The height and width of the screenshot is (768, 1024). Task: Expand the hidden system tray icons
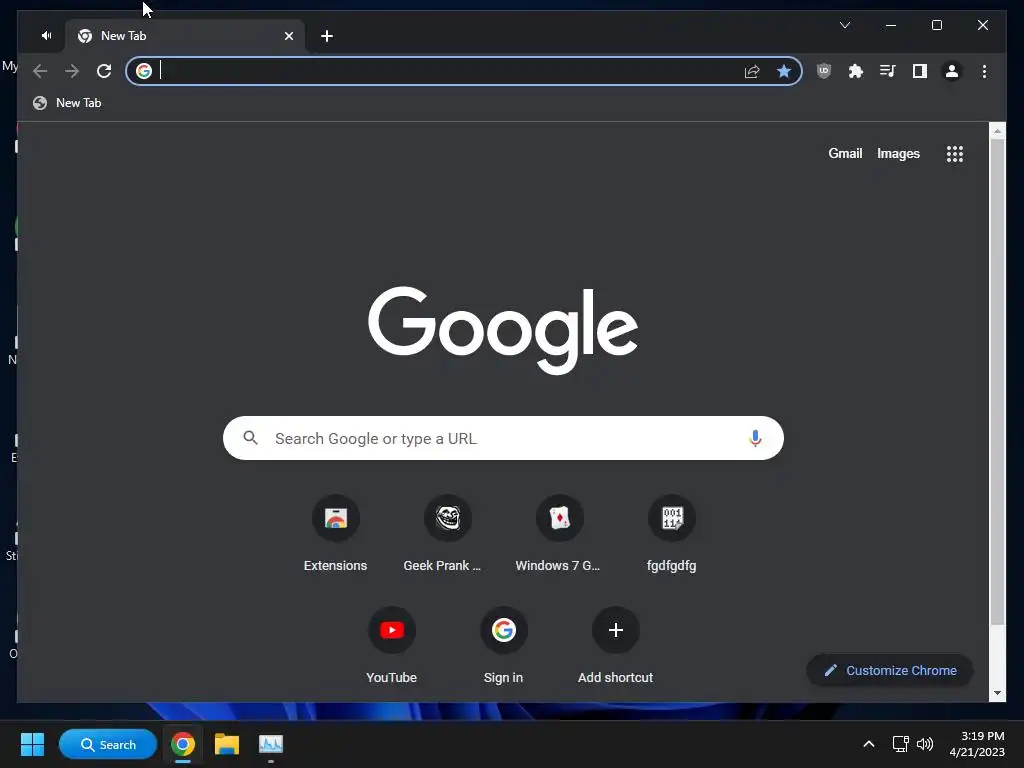(869, 744)
